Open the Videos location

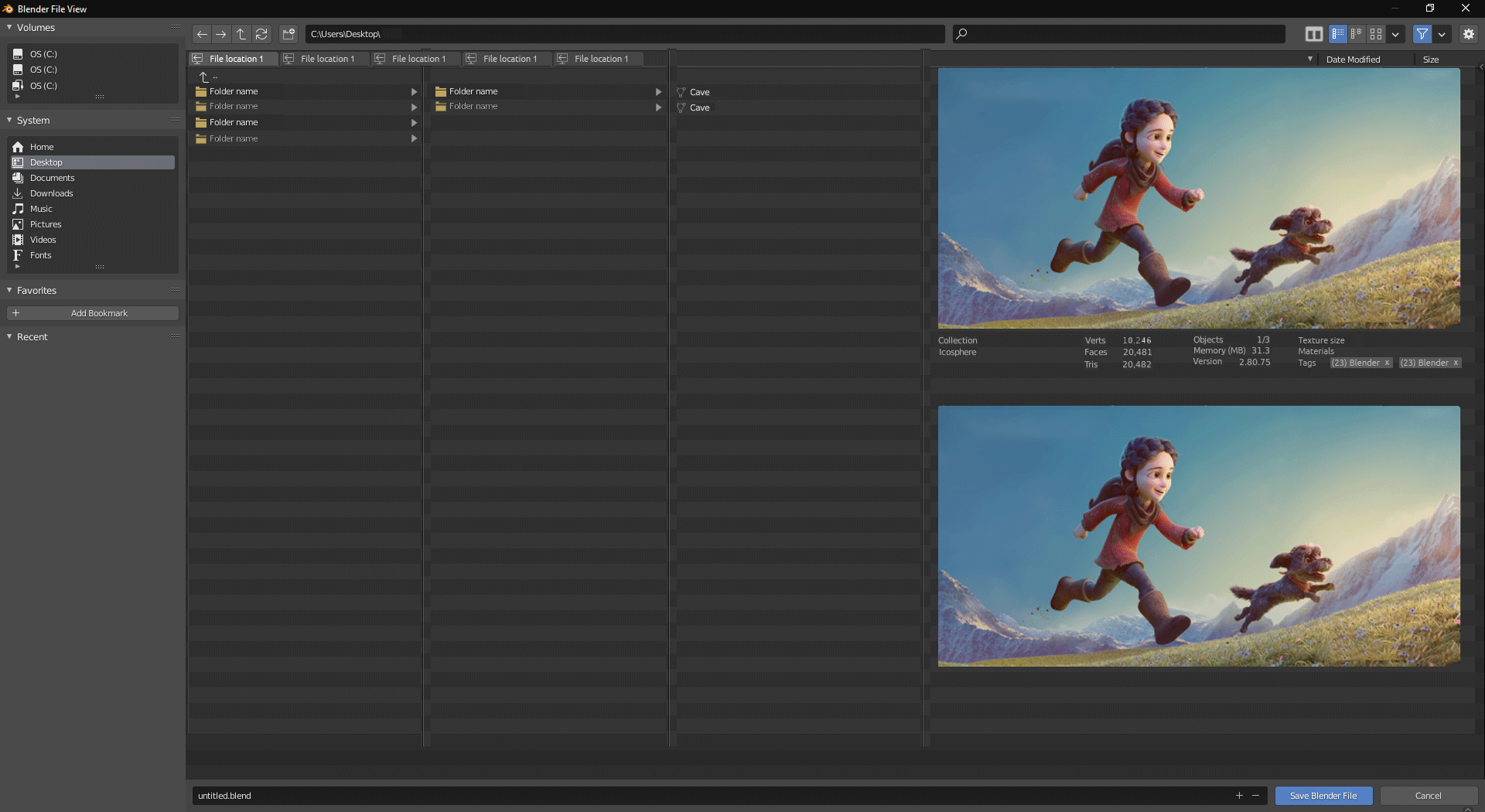(92, 240)
